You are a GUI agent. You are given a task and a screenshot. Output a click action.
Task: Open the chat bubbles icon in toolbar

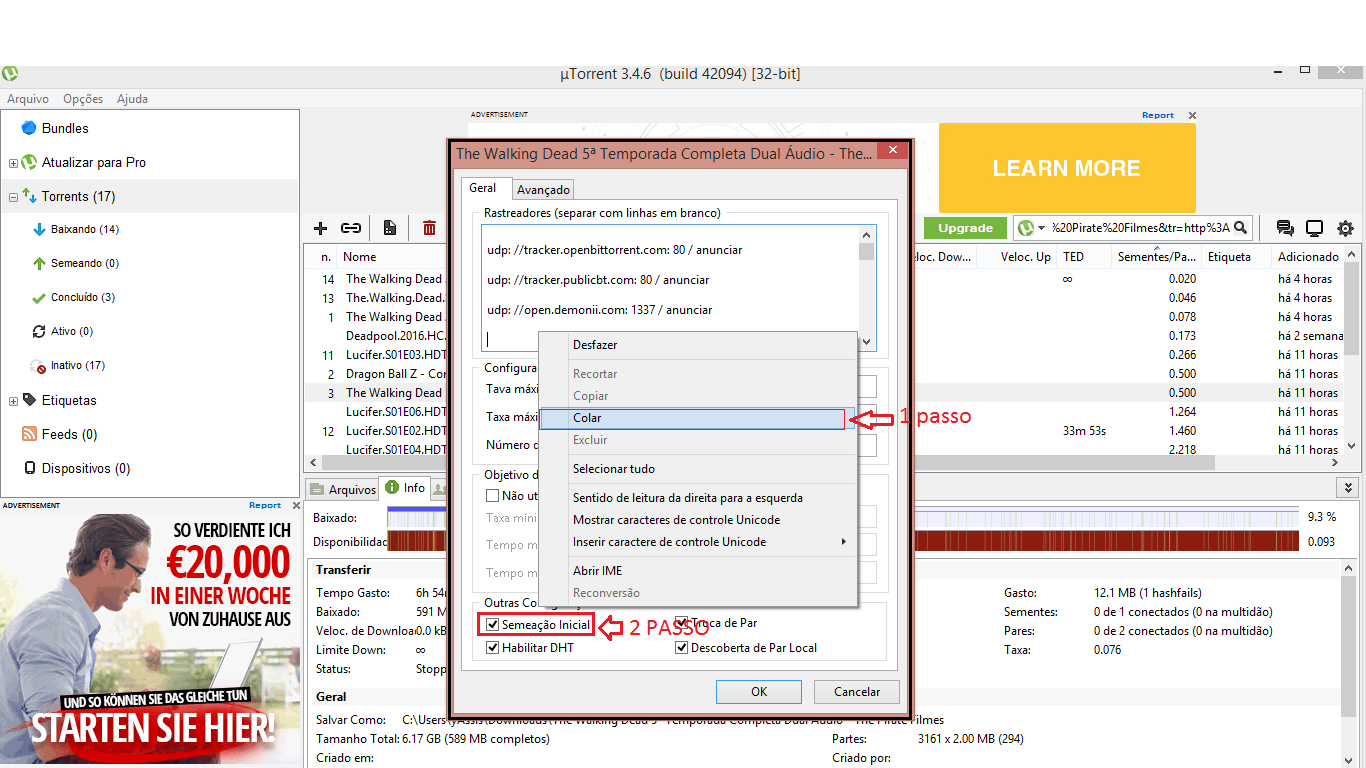coord(1285,228)
